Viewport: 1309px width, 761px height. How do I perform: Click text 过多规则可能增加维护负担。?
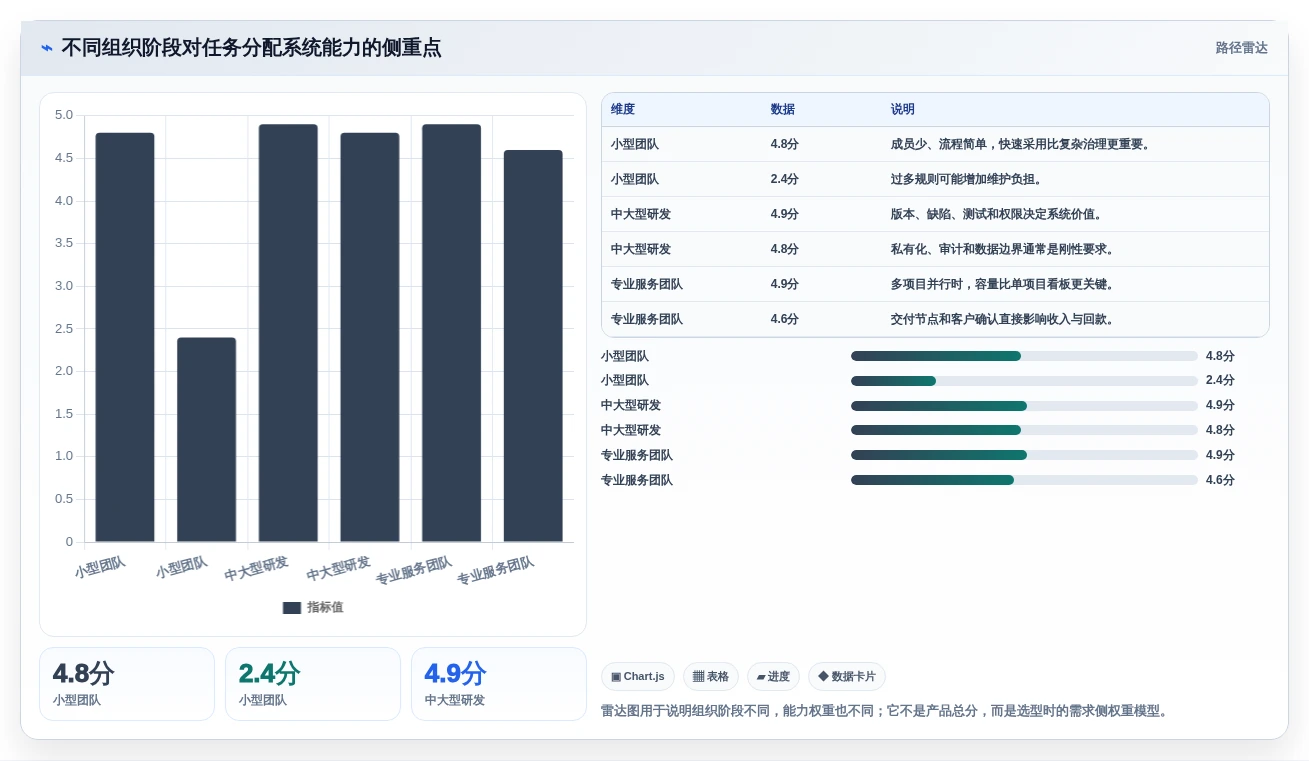(969, 179)
